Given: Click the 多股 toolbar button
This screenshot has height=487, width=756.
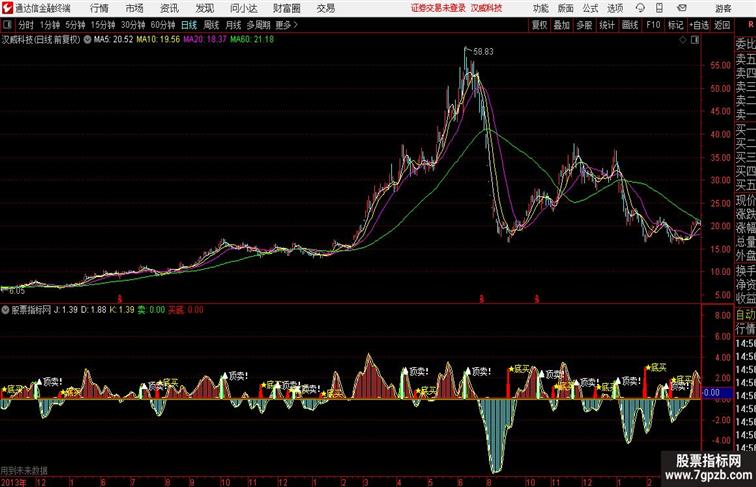Looking at the screenshot, I should (584, 25).
